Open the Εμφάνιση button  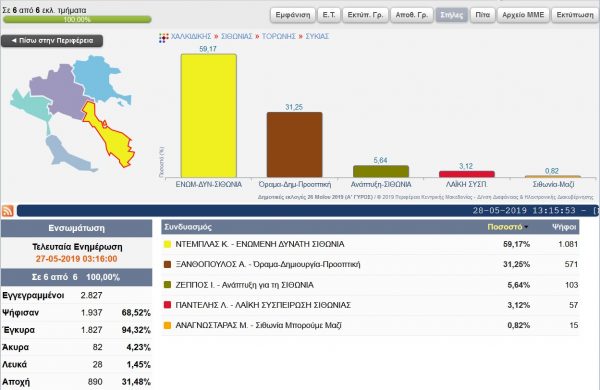tap(293, 15)
